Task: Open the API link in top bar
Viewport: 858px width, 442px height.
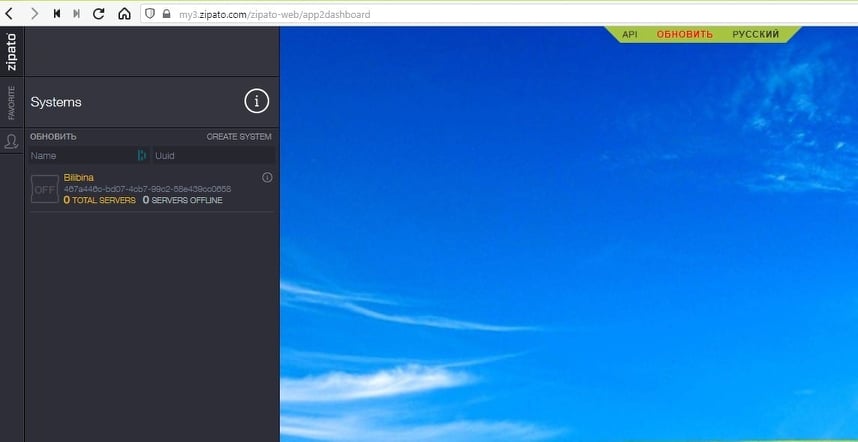Action: click(x=629, y=34)
